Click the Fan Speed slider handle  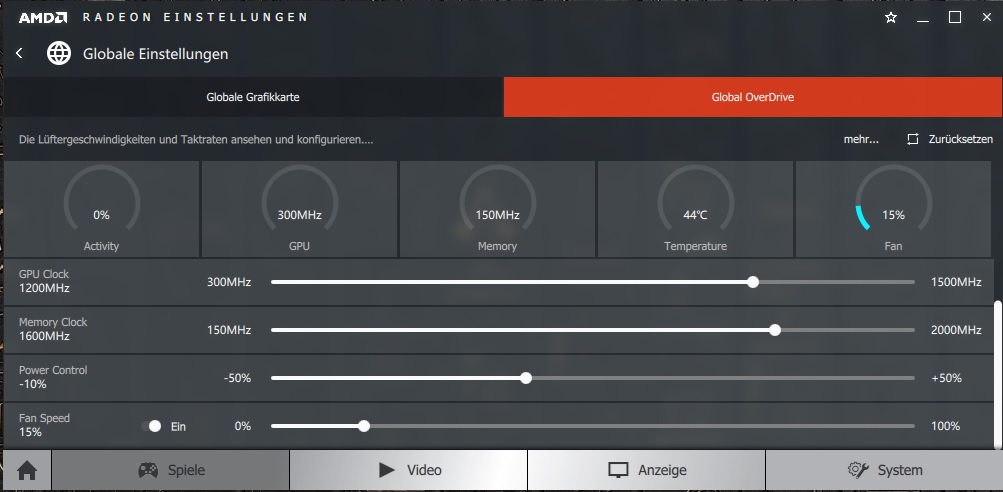[364, 426]
